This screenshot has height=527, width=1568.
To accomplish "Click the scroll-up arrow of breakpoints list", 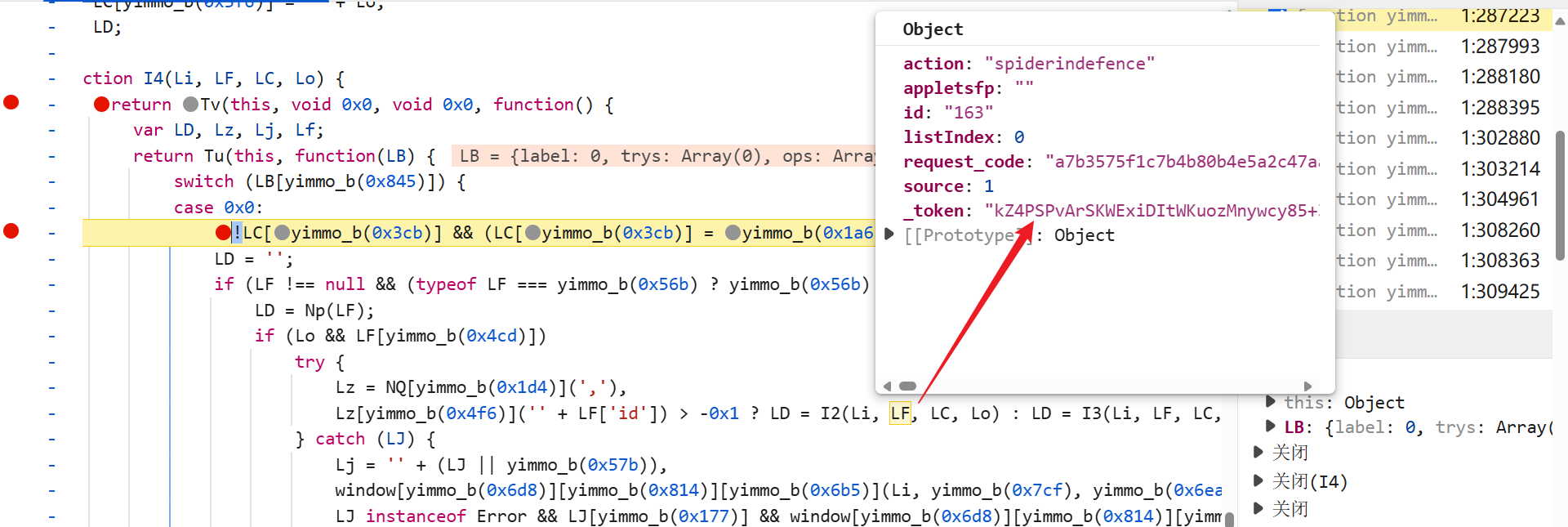I will pos(1560,22).
